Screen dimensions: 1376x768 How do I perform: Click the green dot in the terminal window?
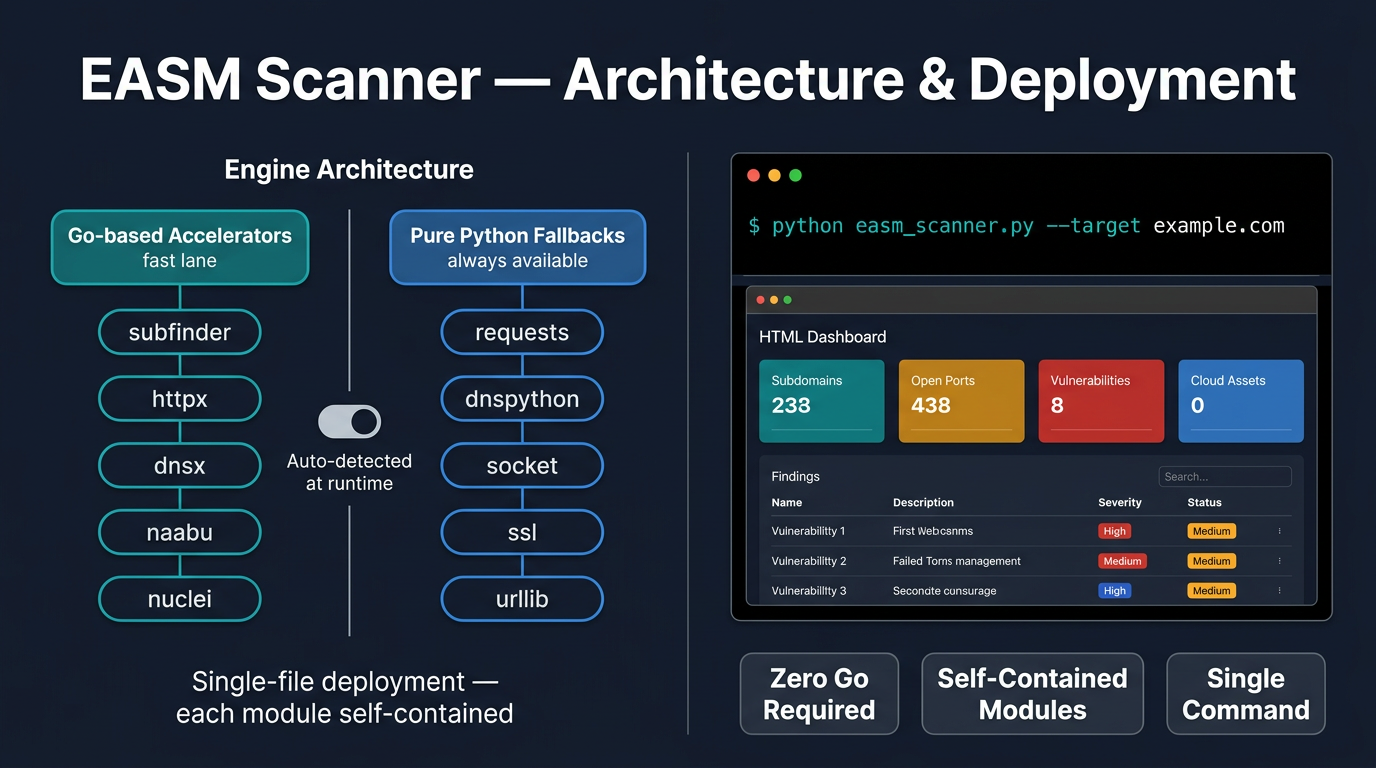click(x=796, y=175)
